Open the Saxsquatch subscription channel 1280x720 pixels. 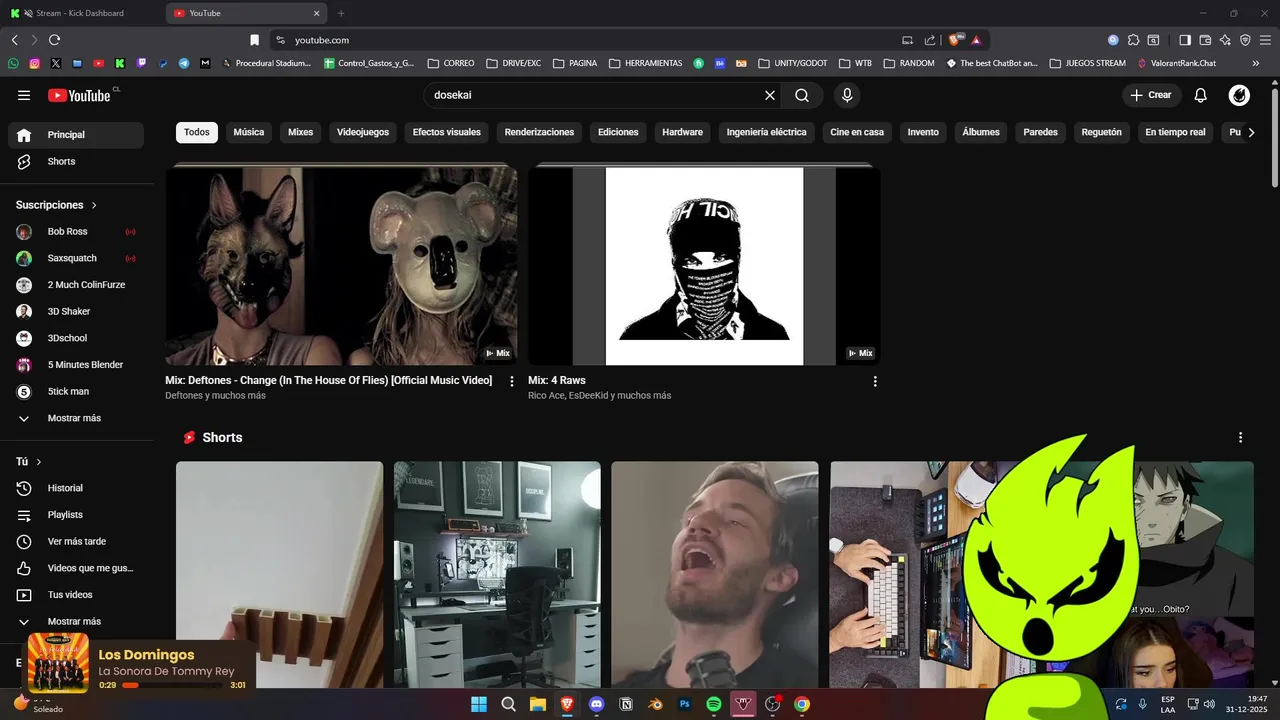pos(76,258)
